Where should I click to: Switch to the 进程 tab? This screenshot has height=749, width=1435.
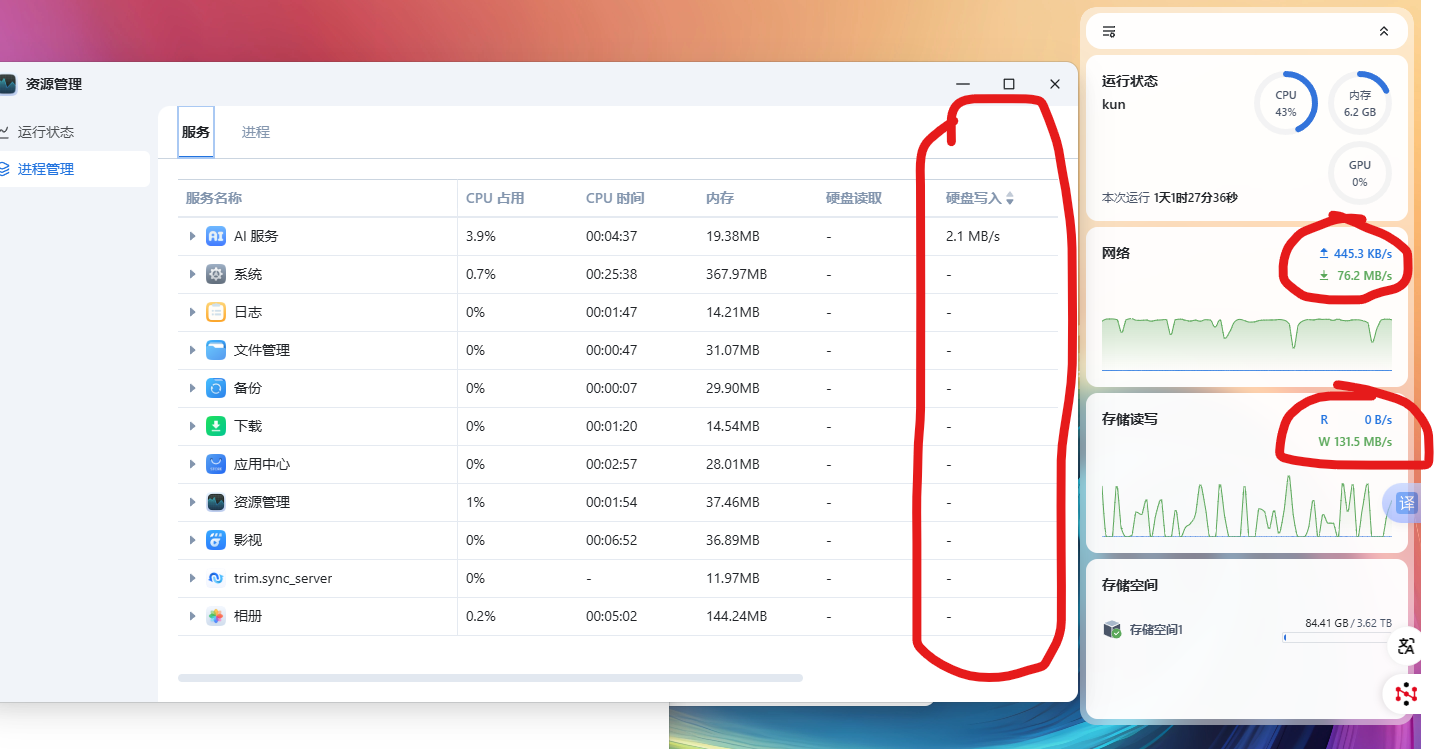point(256,132)
